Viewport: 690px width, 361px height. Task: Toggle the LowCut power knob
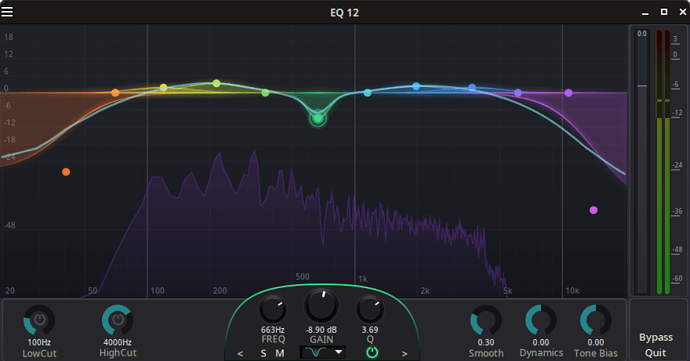39,320
